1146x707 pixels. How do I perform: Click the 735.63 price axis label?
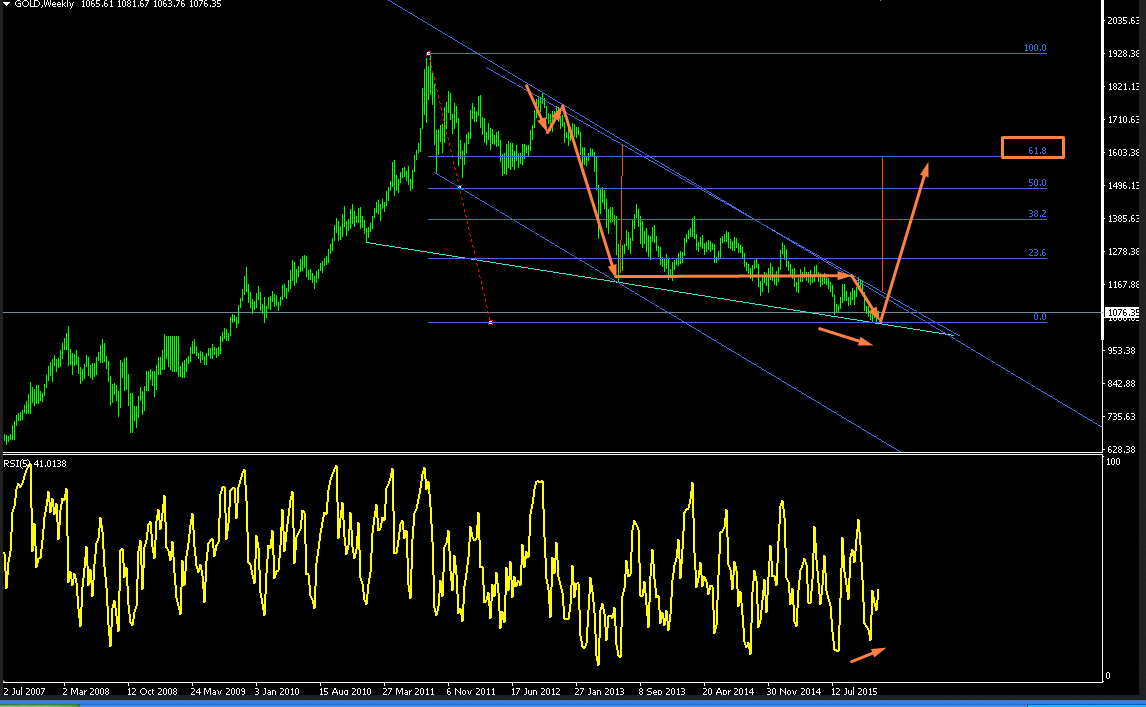[x=1123, y=417]
